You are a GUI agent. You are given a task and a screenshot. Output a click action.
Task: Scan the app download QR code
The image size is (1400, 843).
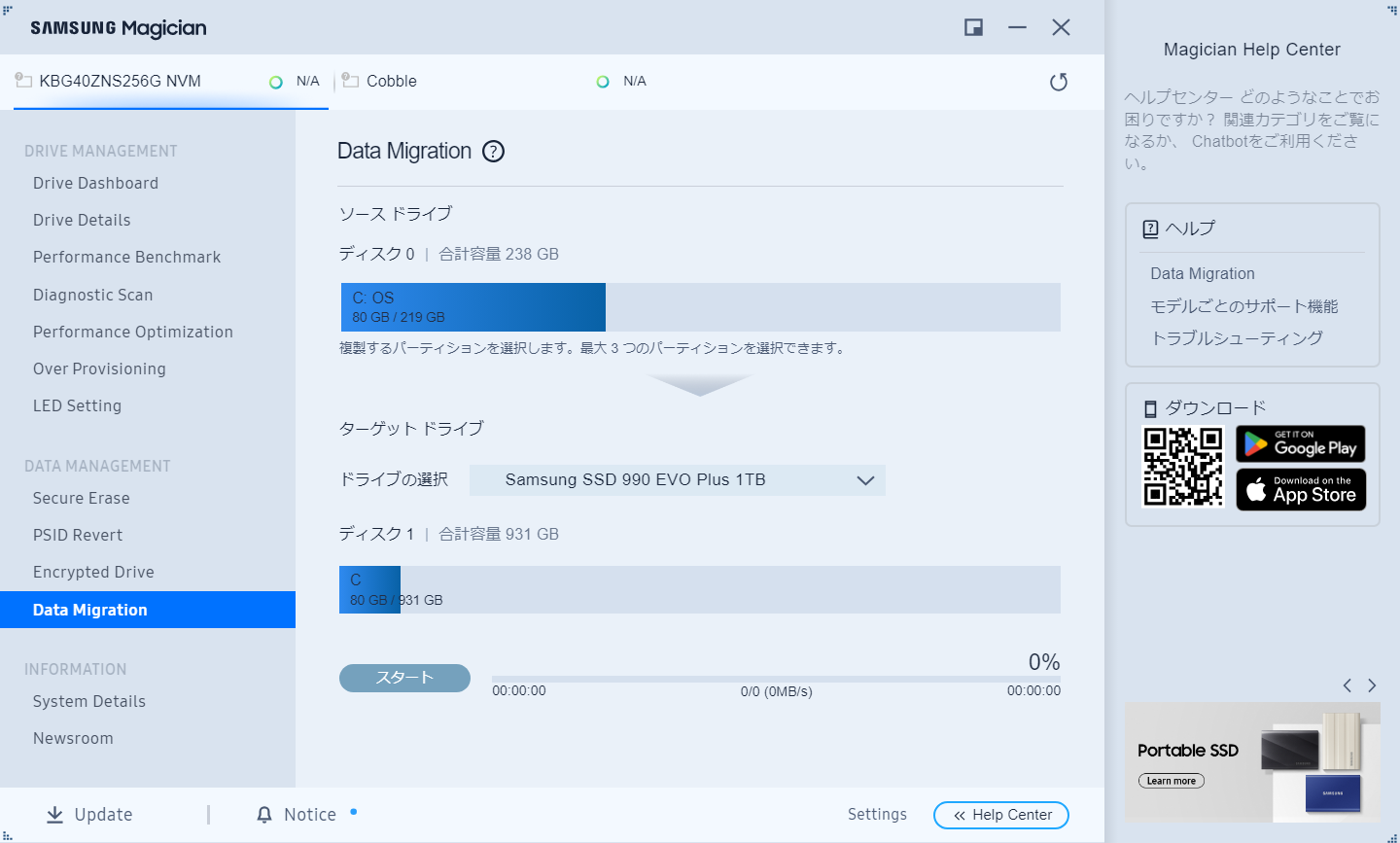(1182, 467)
